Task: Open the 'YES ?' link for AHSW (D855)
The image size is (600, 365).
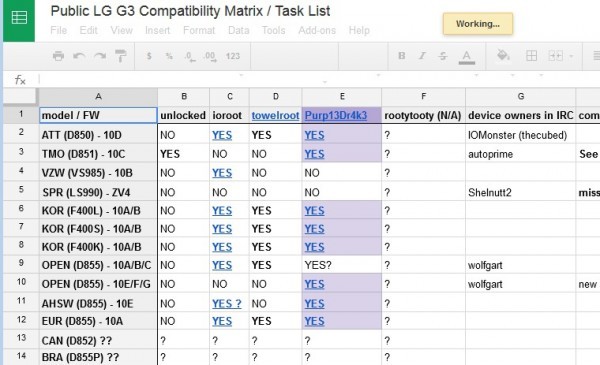Action: click(x=227, y=304)
